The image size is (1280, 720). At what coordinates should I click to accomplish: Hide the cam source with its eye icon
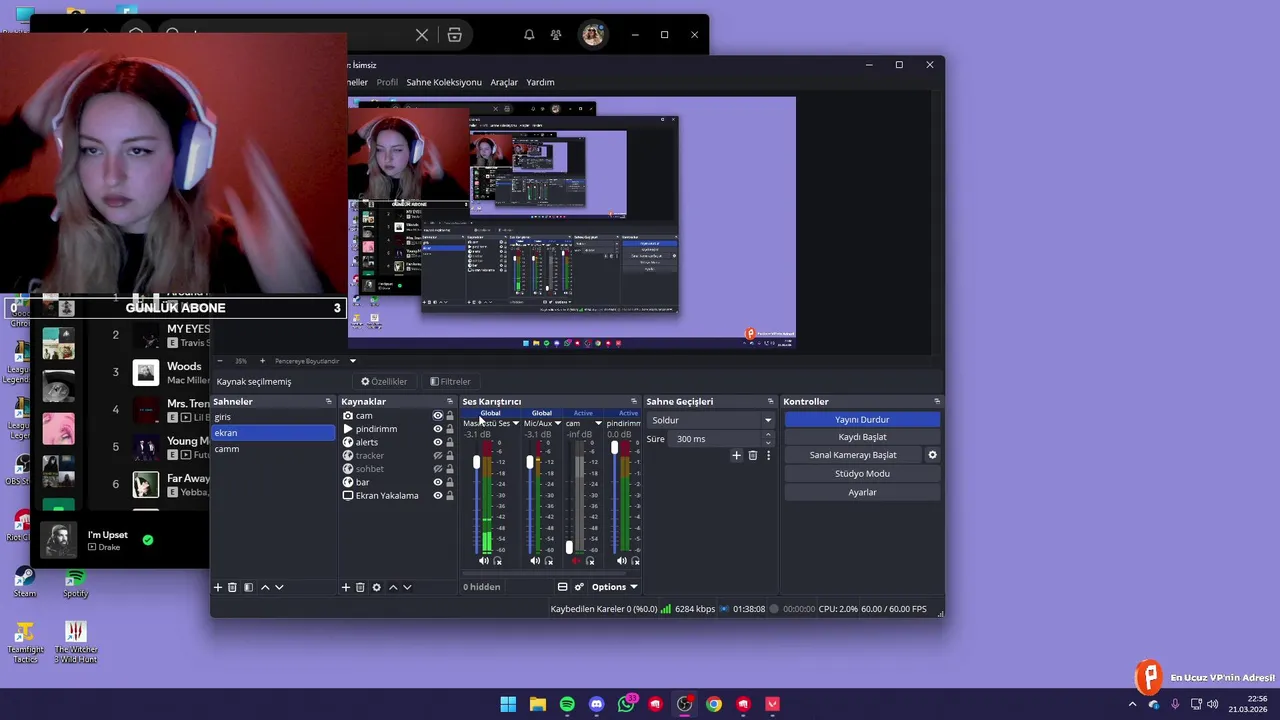pyautogui.click(x=437, y=416)
